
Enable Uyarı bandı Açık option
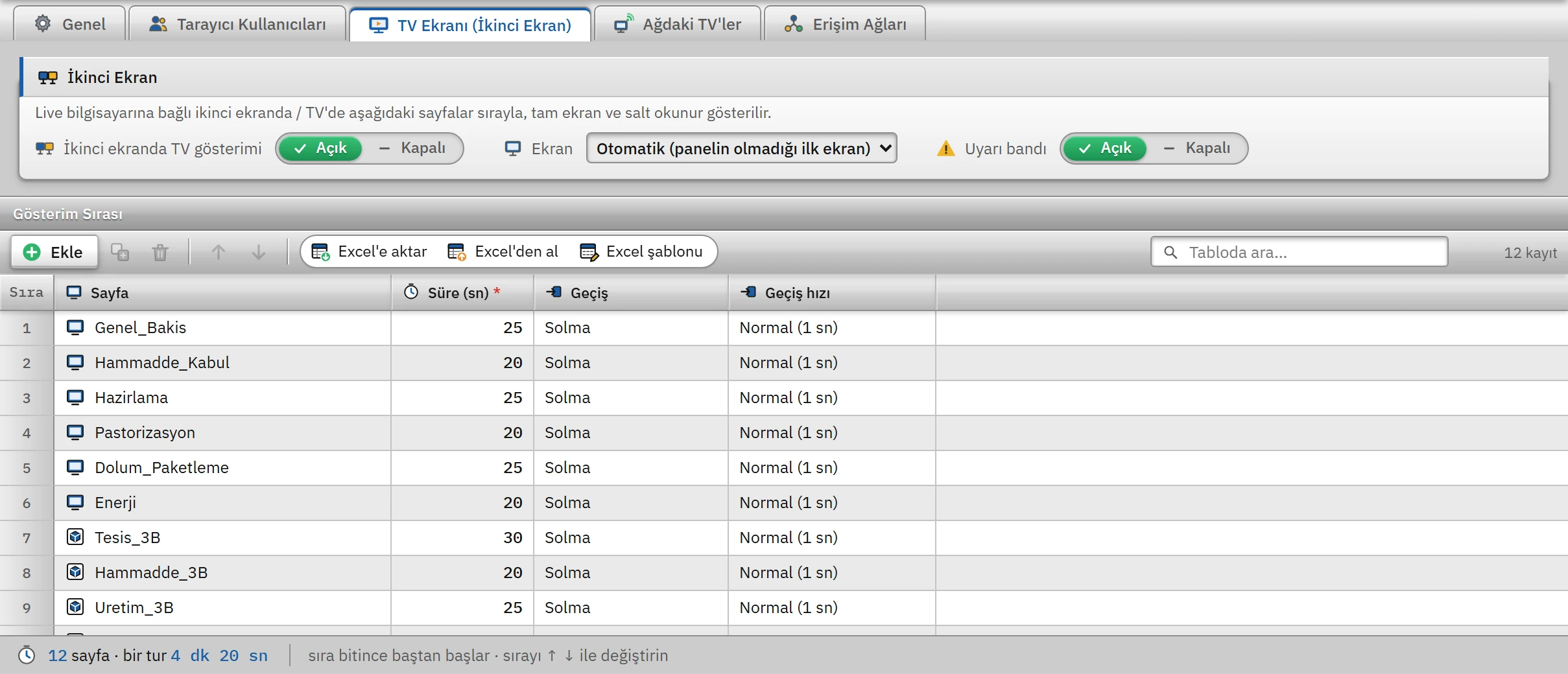pyautogui.click(x=1104, y=148)
